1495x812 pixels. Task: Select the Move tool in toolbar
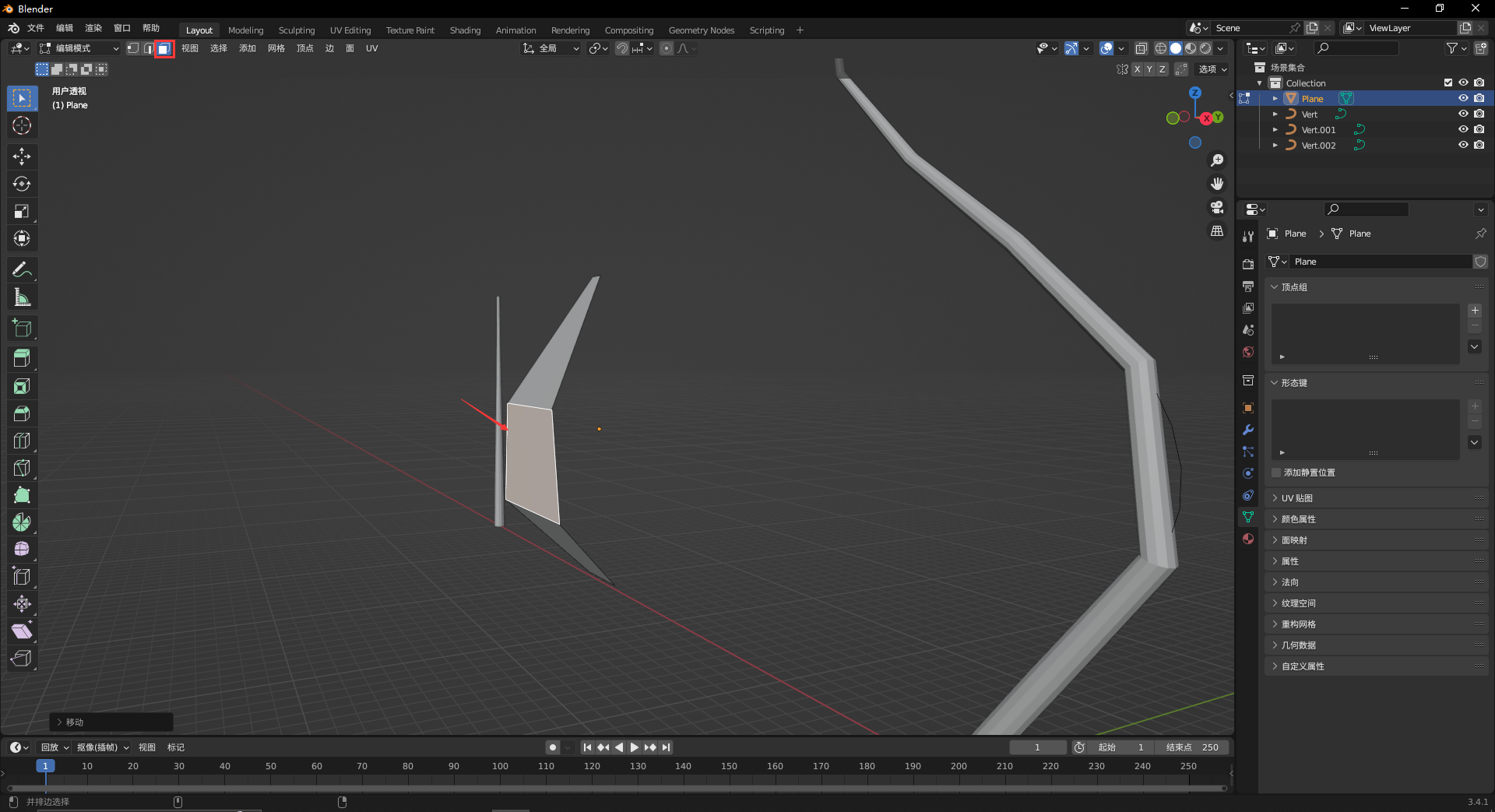click(x=22, y=156)
